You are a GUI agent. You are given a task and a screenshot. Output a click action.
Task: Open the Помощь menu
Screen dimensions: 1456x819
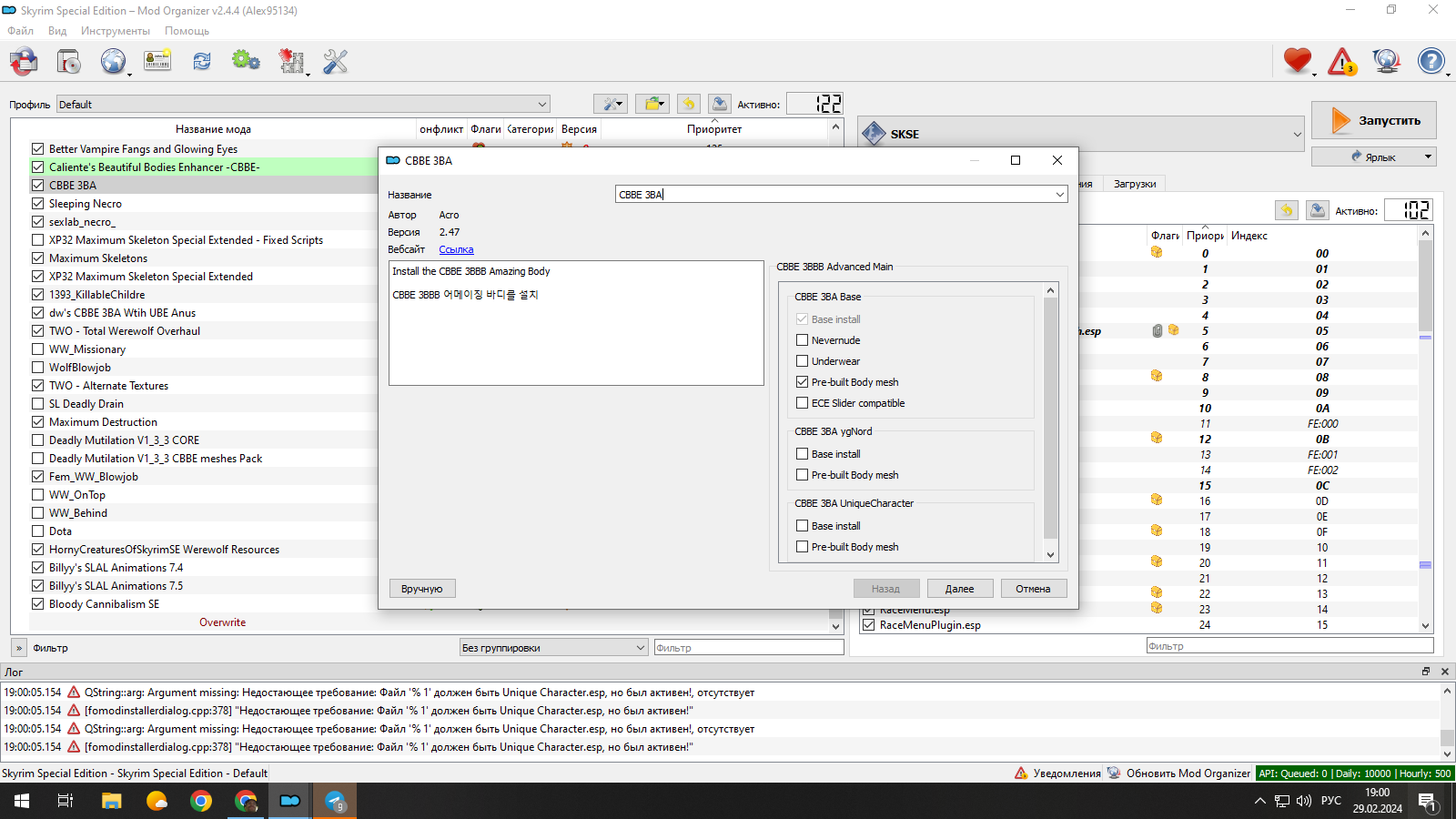coord(187,31)
